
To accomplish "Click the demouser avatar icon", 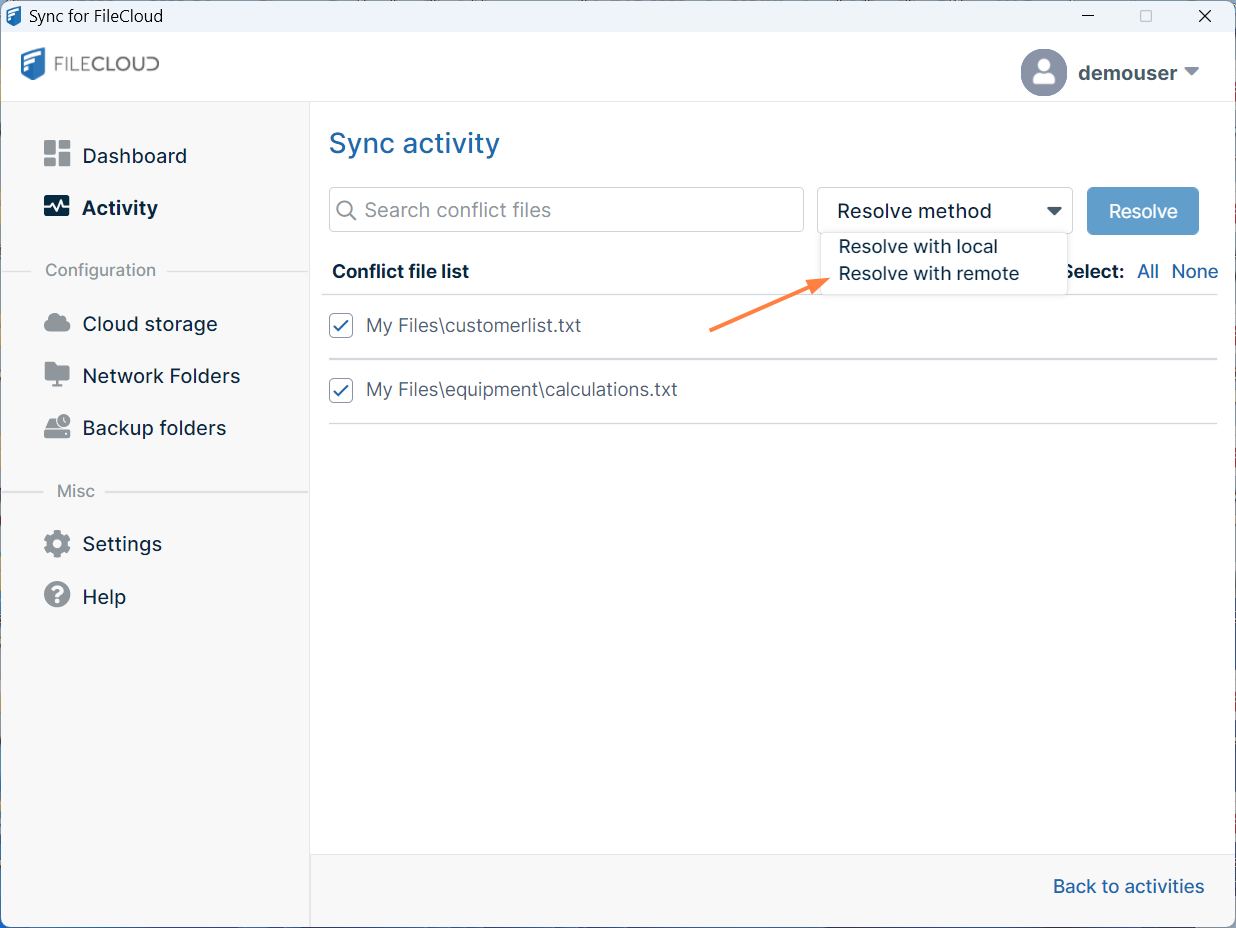I will point(1043,72).
